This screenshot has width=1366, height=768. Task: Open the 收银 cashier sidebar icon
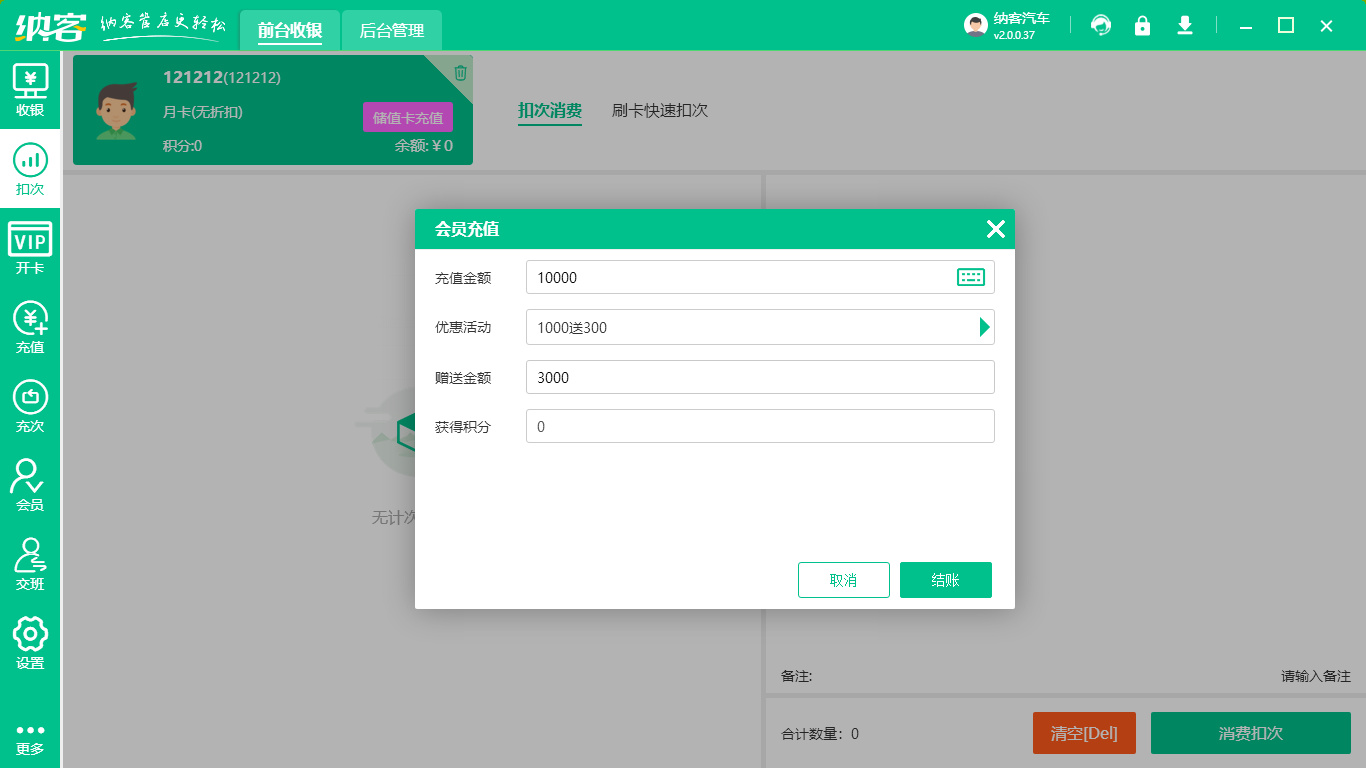30,90
